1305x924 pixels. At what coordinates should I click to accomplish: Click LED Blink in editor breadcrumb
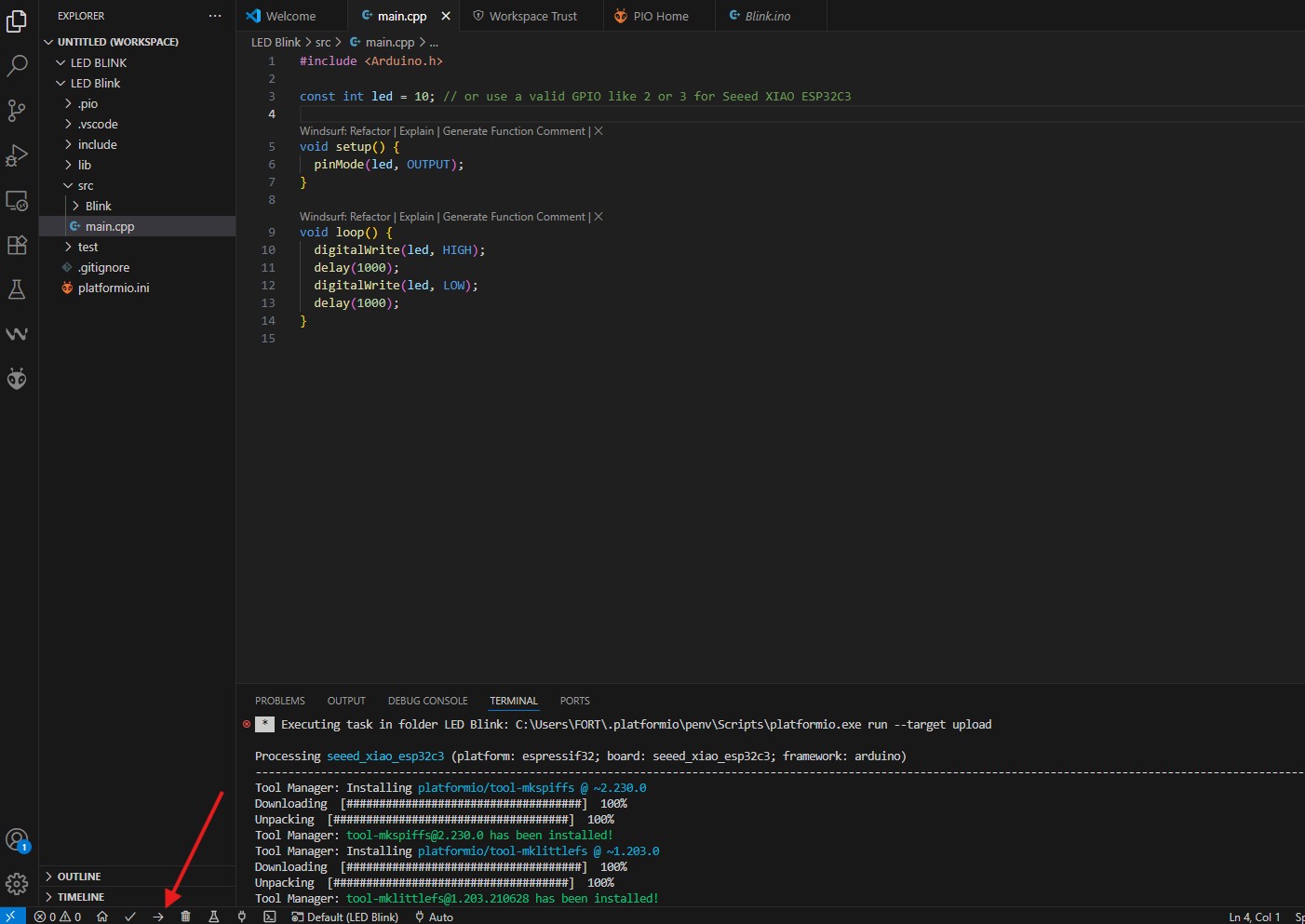coord(276,42)
